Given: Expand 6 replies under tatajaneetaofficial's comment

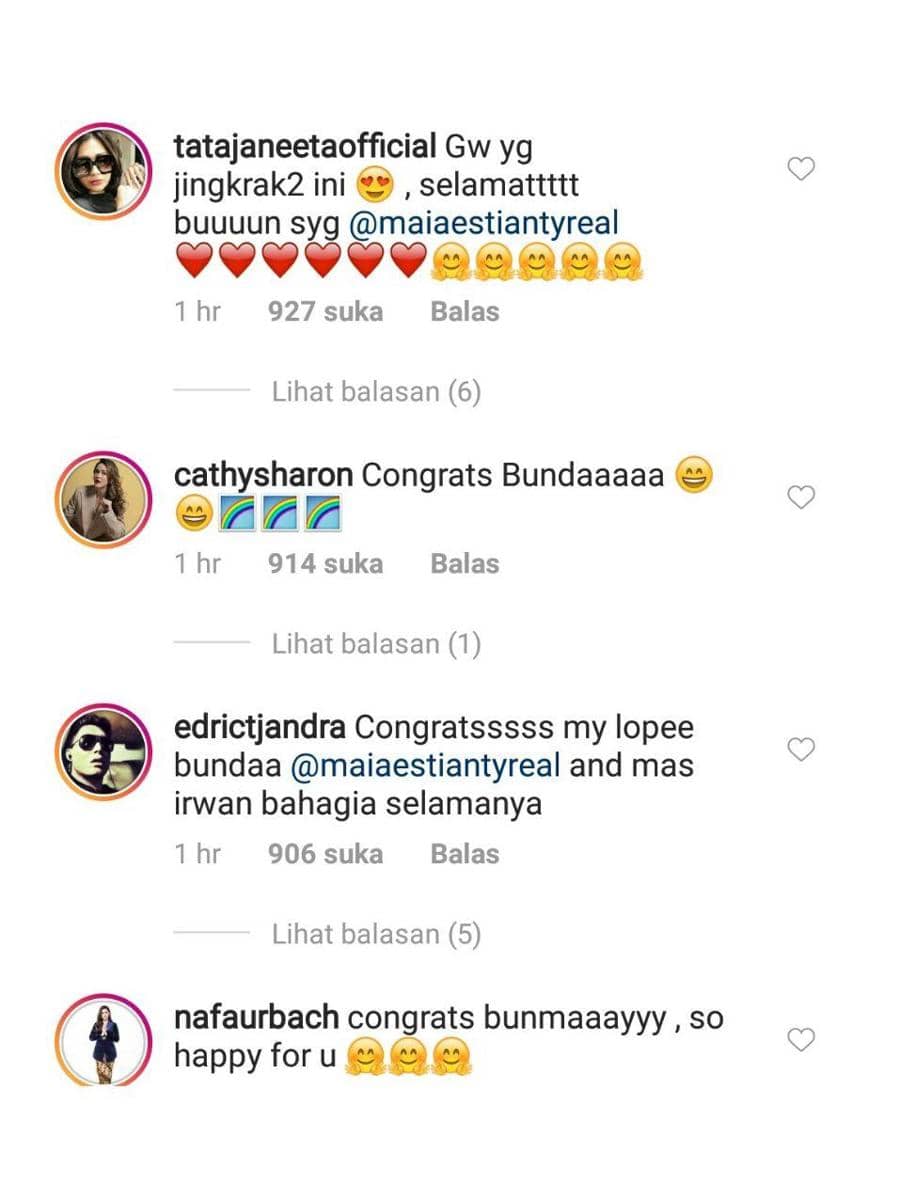Looking at the screenshot, I should pos(376,392).
